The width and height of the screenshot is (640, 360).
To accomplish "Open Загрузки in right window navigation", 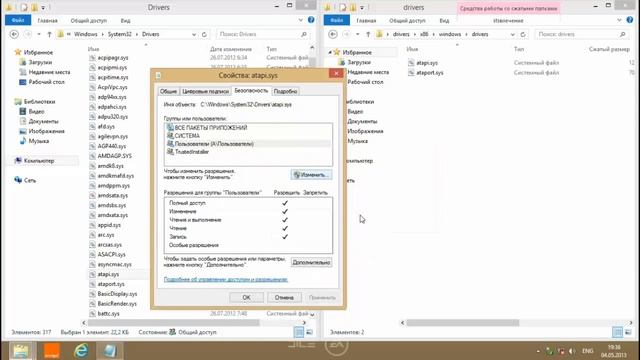I will pos(358,62).
